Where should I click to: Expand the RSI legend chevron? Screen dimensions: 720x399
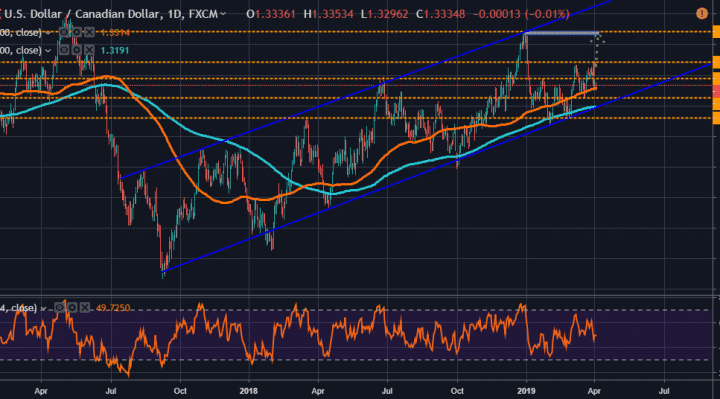click(x=43, y=308)
